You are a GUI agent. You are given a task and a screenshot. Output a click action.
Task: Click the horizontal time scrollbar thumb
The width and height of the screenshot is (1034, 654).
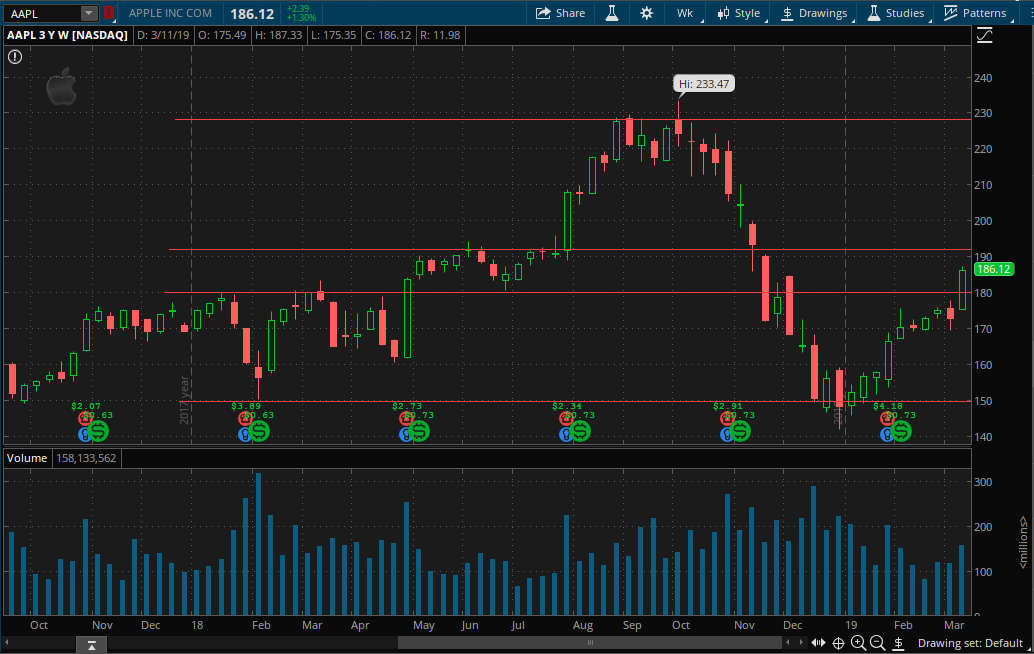(x=590, y=642)
